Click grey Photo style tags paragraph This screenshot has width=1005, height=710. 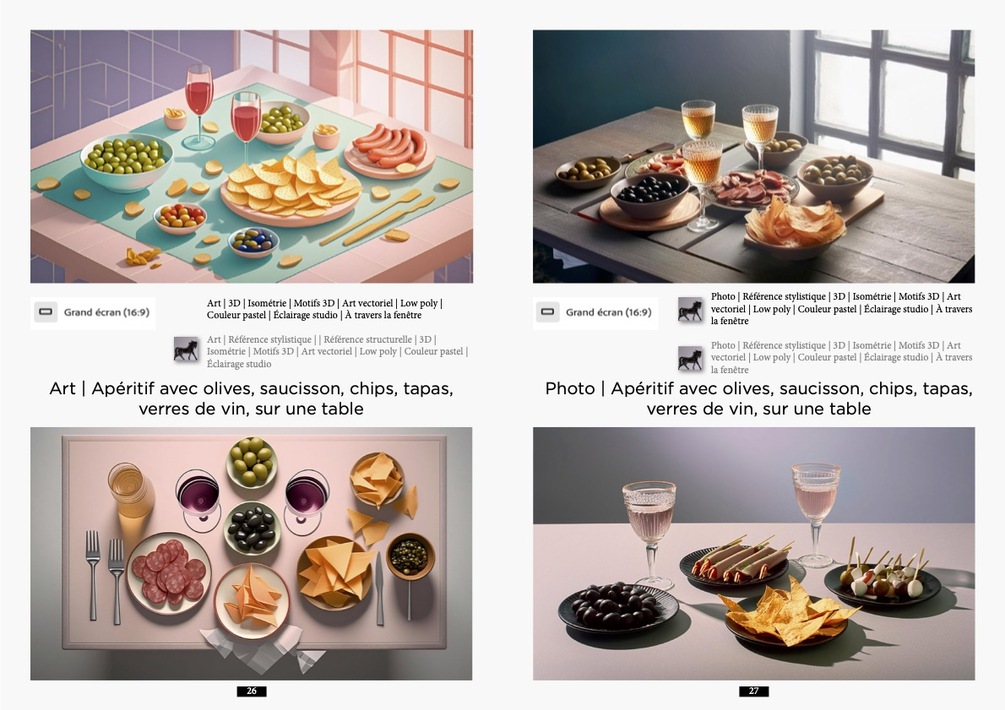coord(841,357)
